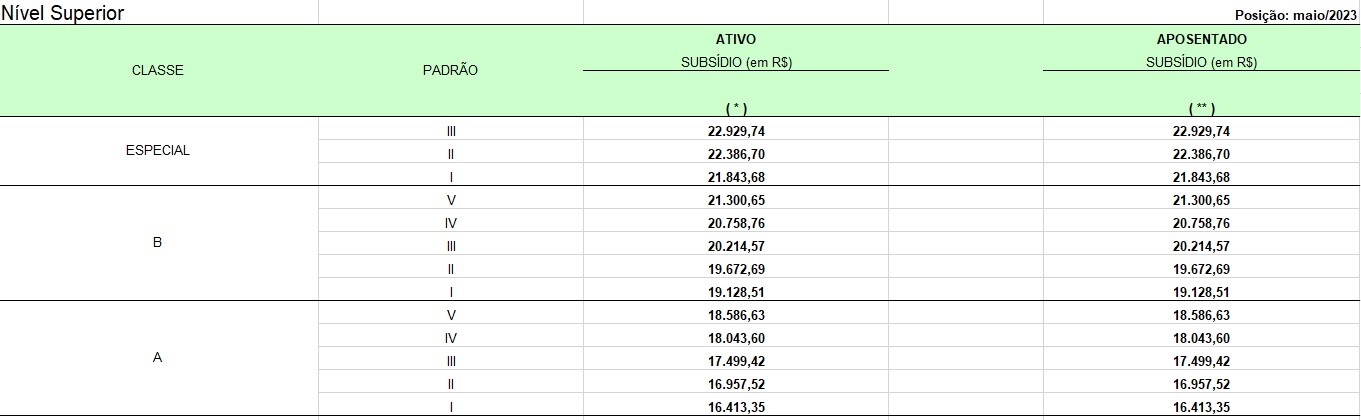1361x420 pixels.
Task: Select ATIVO cell 20.758,76
Action: [735, 223]
